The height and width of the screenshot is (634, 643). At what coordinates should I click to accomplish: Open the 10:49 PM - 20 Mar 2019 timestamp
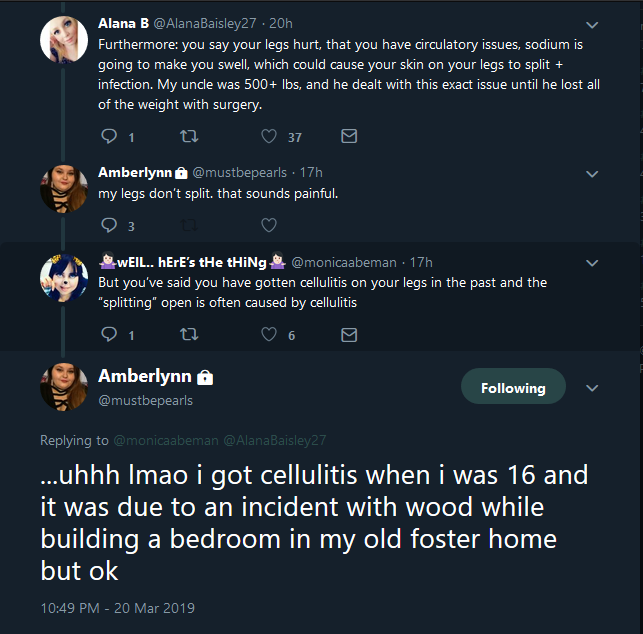point(118,608)
